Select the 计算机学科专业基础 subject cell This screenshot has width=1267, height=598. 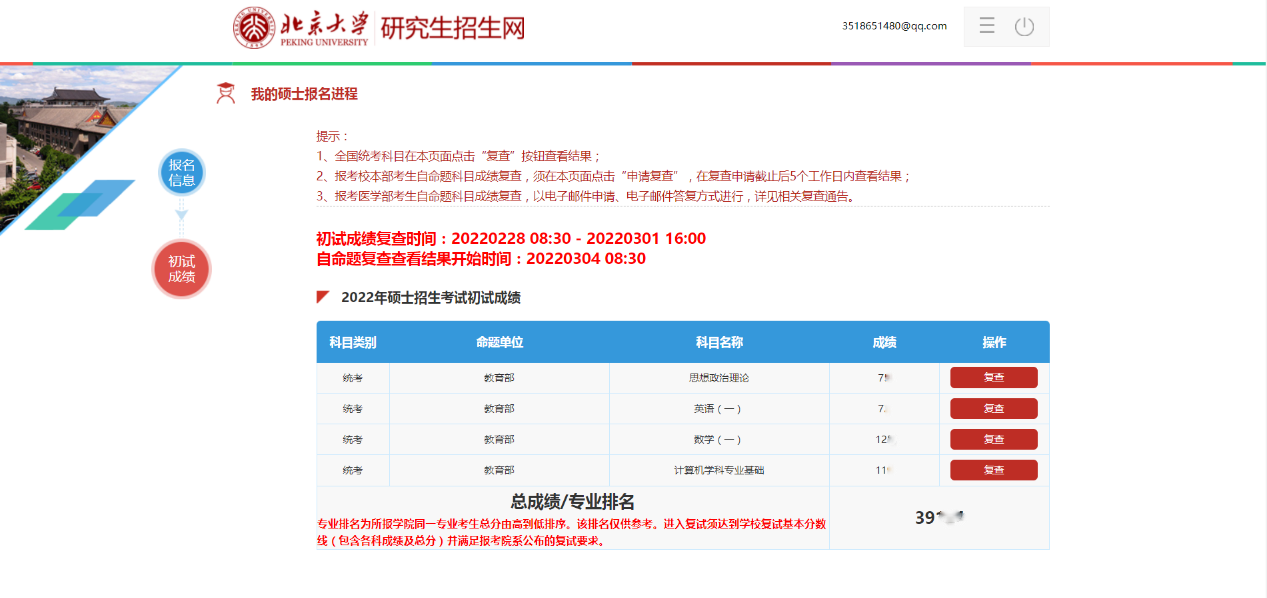[x=719, y=470]
